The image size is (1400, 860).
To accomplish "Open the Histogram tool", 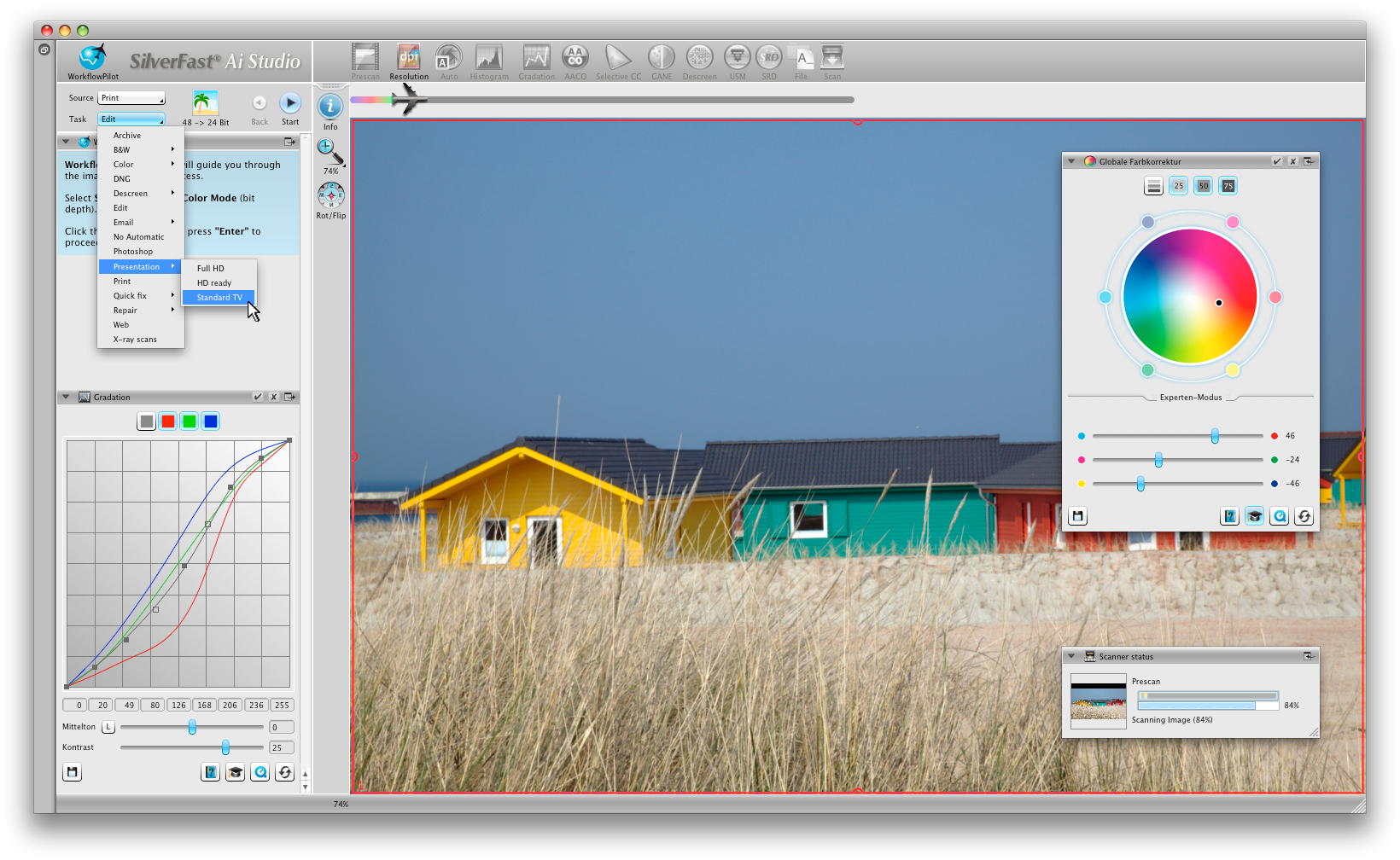I will coord(489,58).
